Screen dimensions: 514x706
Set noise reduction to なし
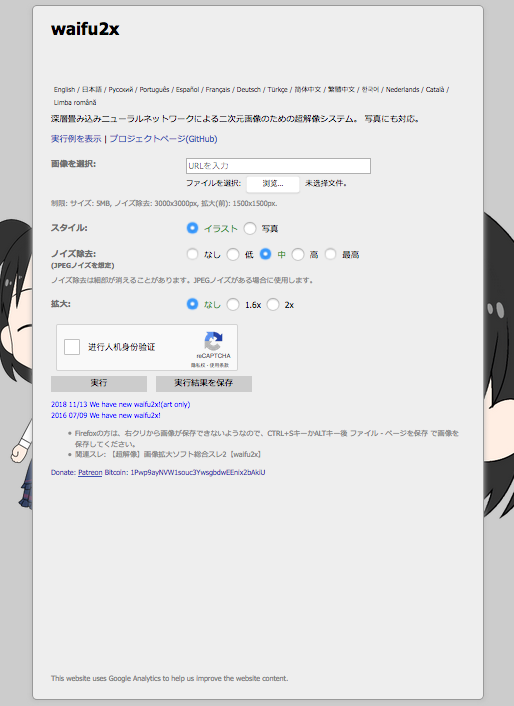192,254
